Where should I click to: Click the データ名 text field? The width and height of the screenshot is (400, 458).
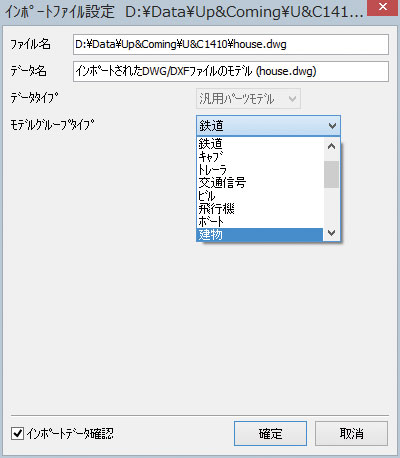tap(231, 71)
